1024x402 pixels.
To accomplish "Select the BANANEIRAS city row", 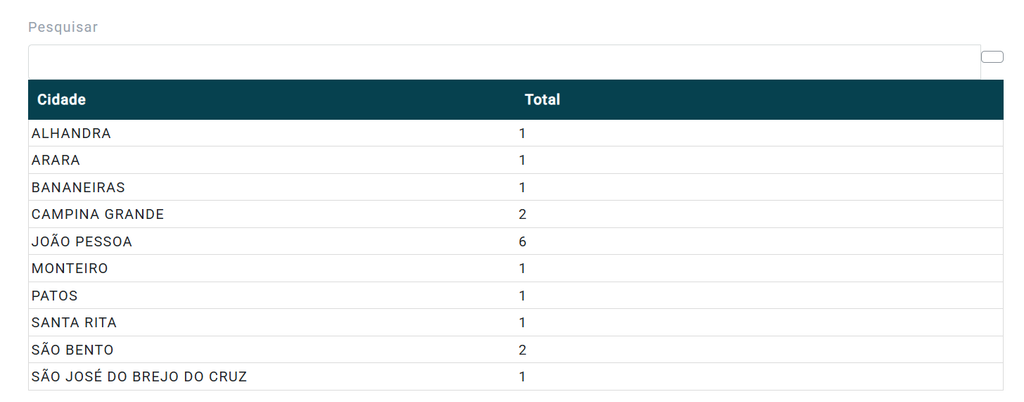I will pyautogui.click(x=515, y=187).
